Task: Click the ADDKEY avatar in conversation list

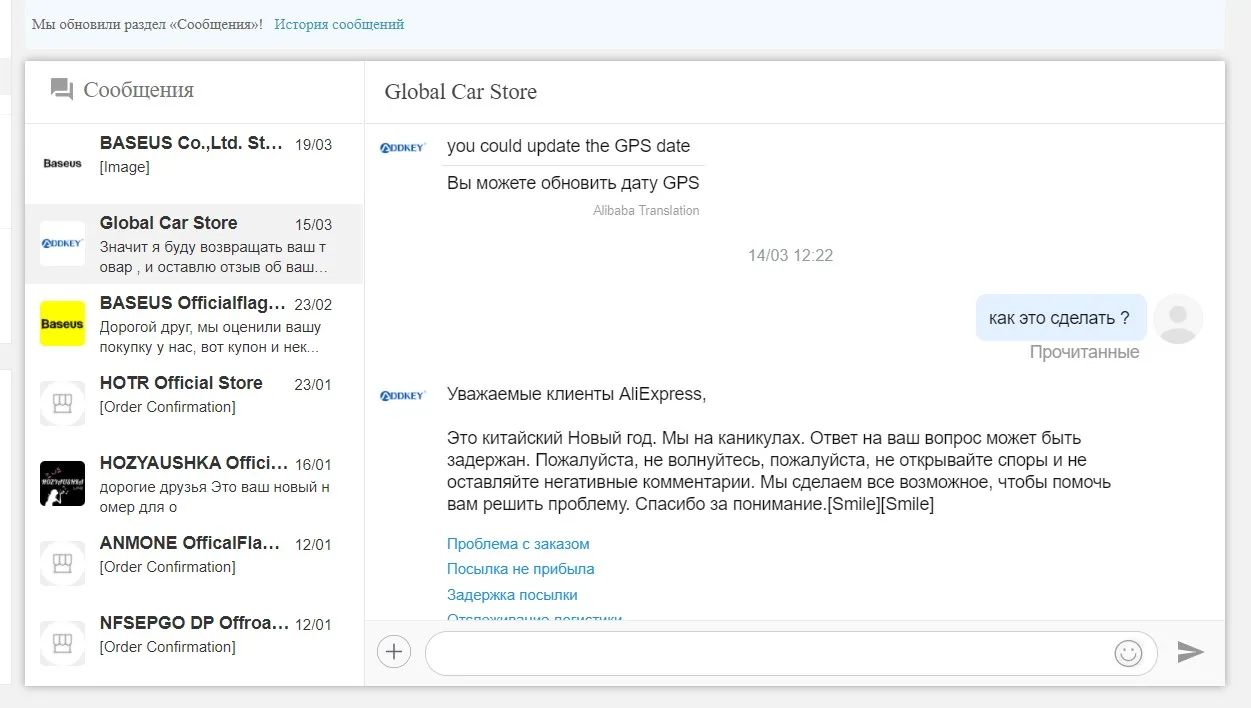Action: [62, 244]
